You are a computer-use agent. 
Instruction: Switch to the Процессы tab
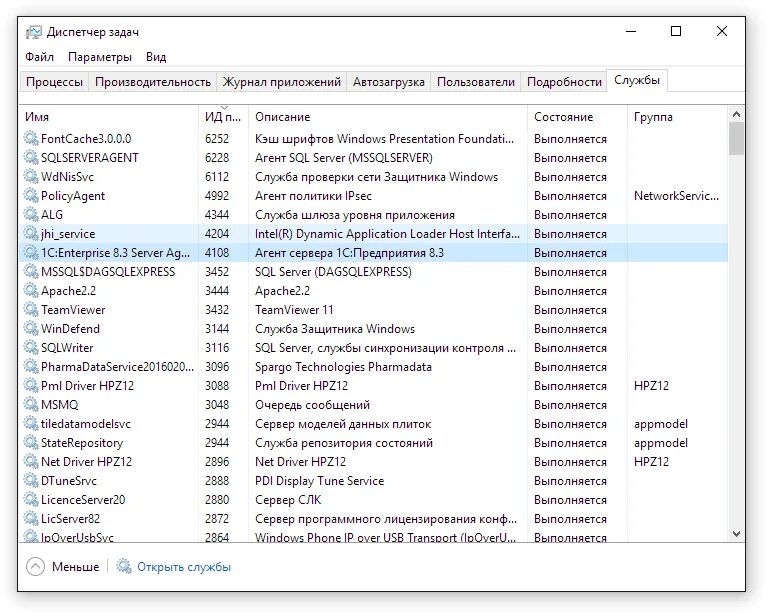[54, 82]
